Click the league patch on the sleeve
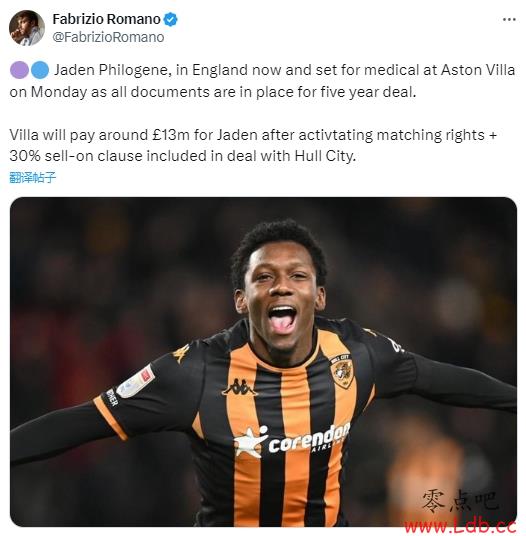526x536 pixels. (136, 381)
